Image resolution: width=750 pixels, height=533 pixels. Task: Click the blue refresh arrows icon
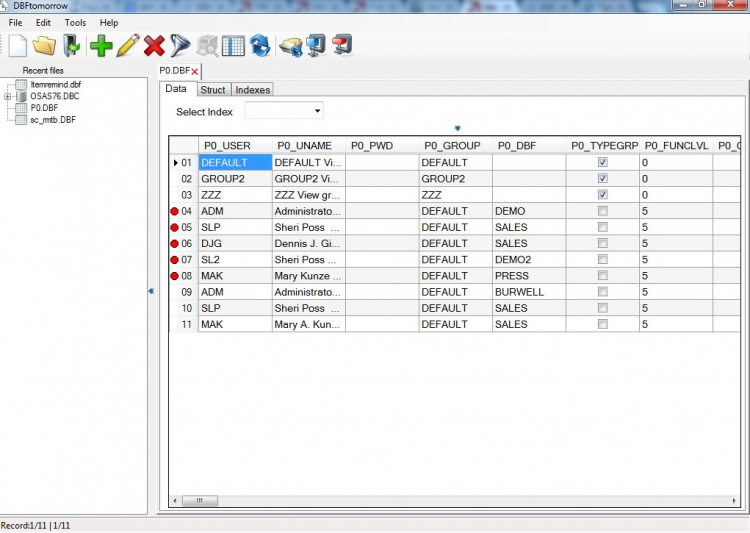260,45
